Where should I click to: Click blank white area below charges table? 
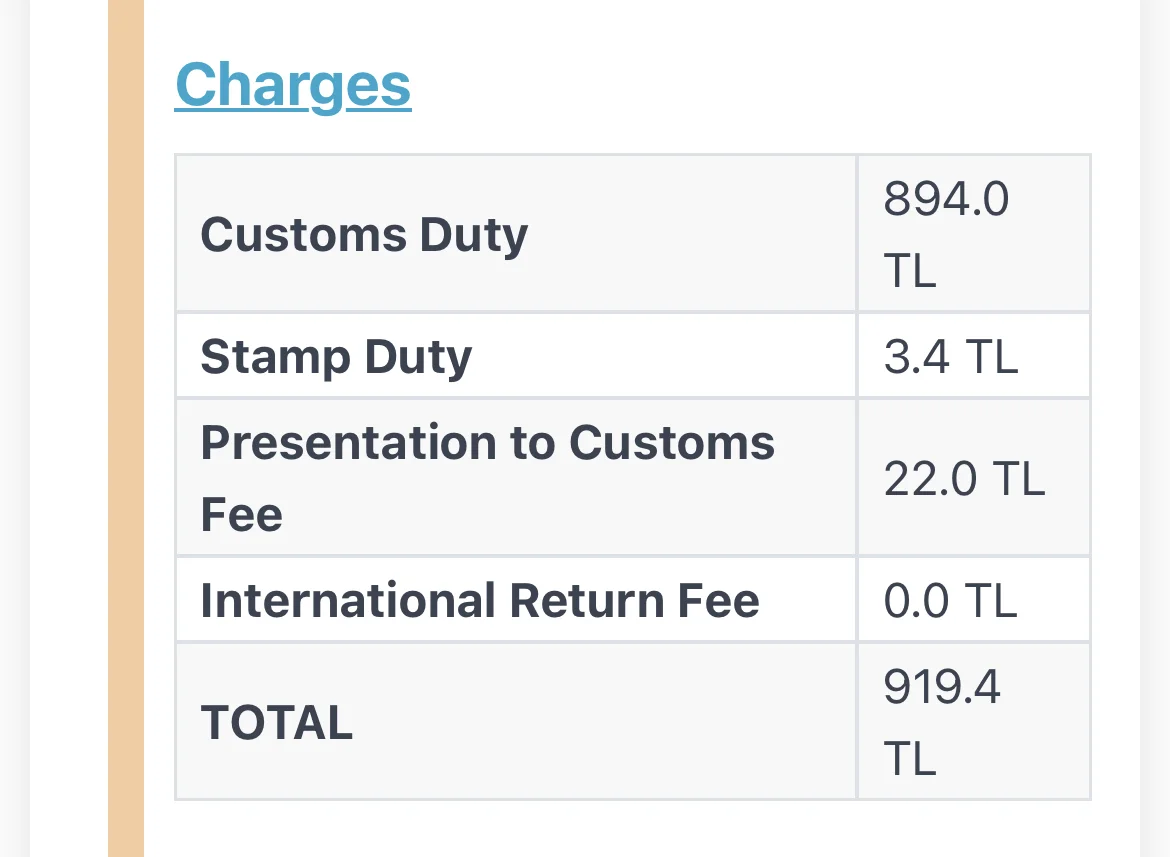[630, 828]
